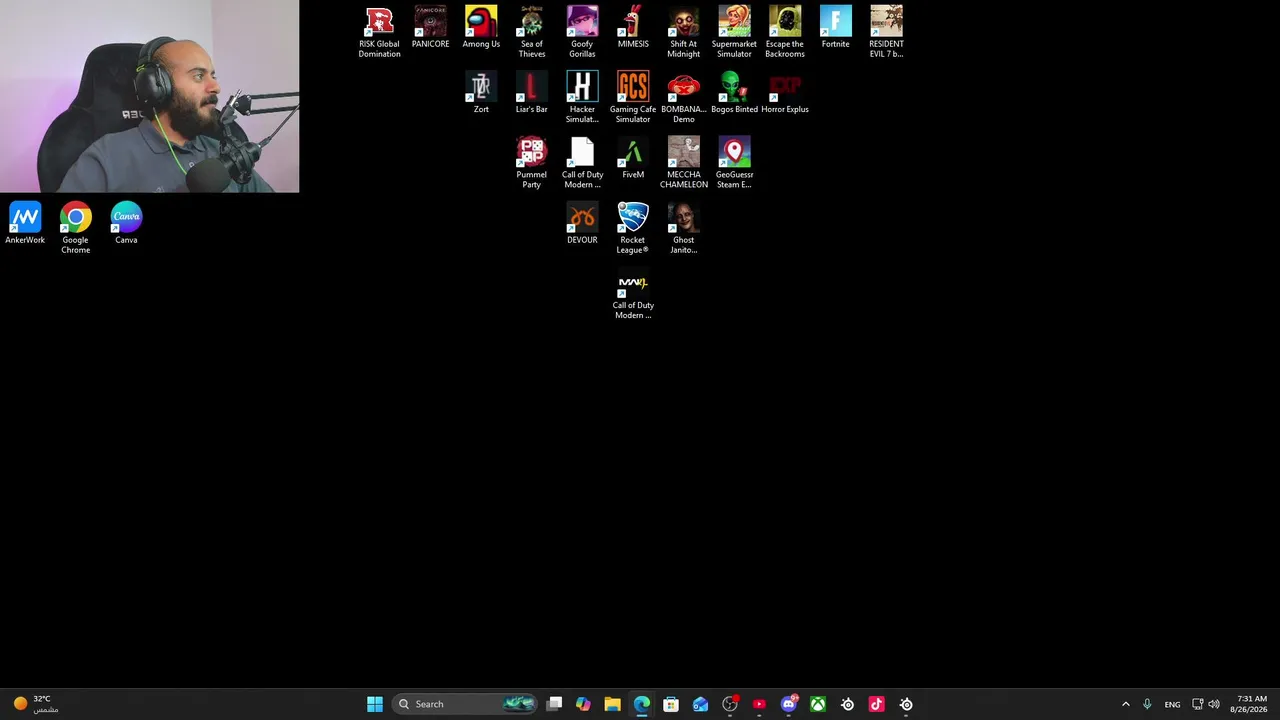Viewport: 1280px width, 720px height.
Task: Open File Explorer from the taskbar
Action: tap(613, 704)
